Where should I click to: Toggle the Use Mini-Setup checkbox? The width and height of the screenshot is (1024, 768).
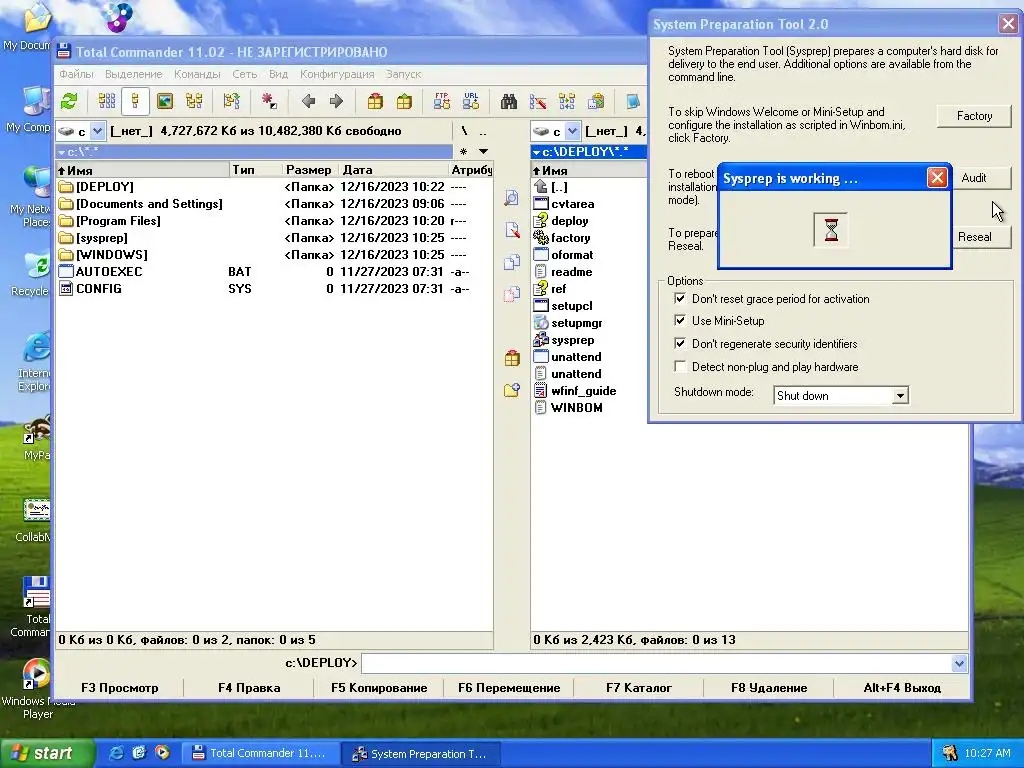pos(680,321)
